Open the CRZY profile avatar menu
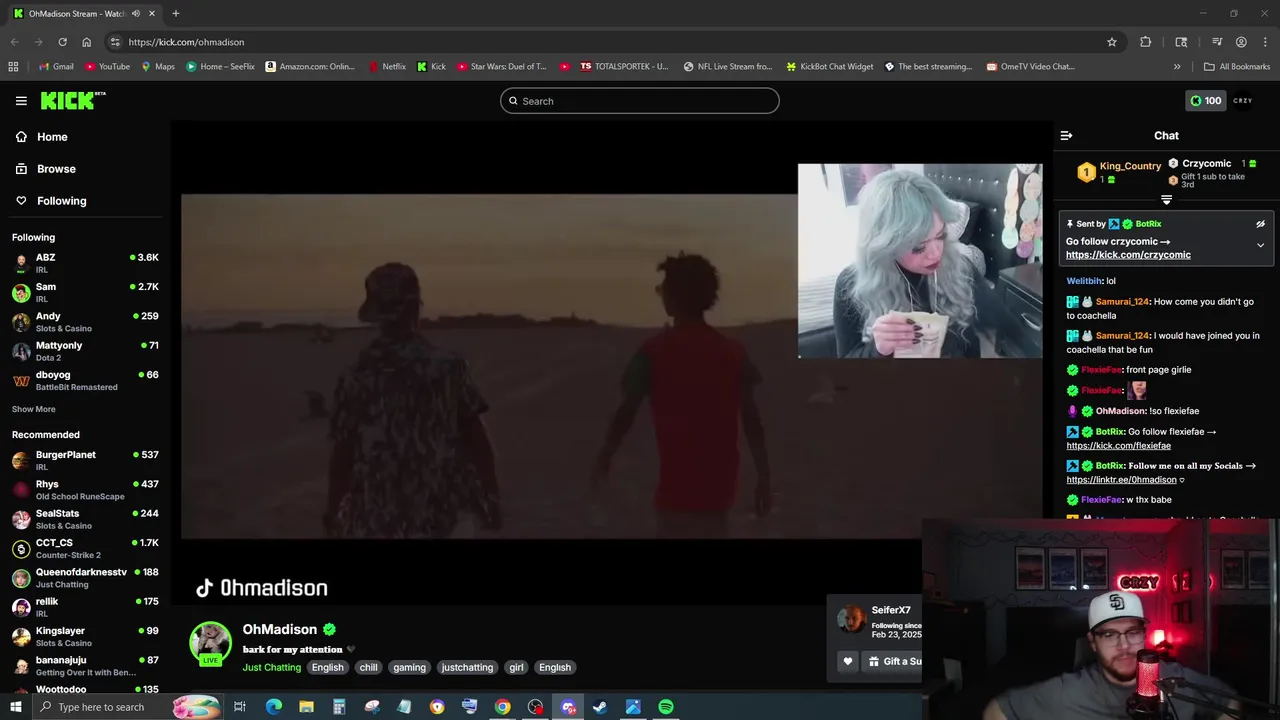 pos(1243,100)
